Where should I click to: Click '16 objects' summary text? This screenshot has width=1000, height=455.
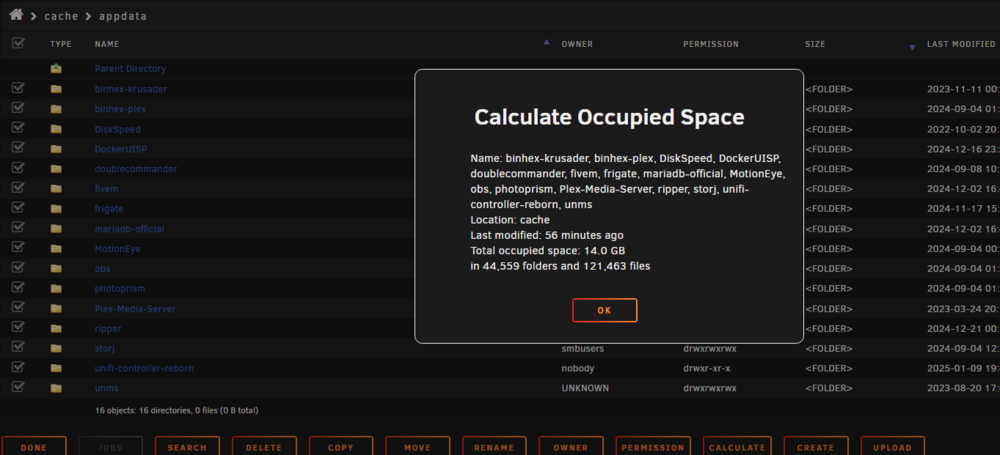point(176,410)
